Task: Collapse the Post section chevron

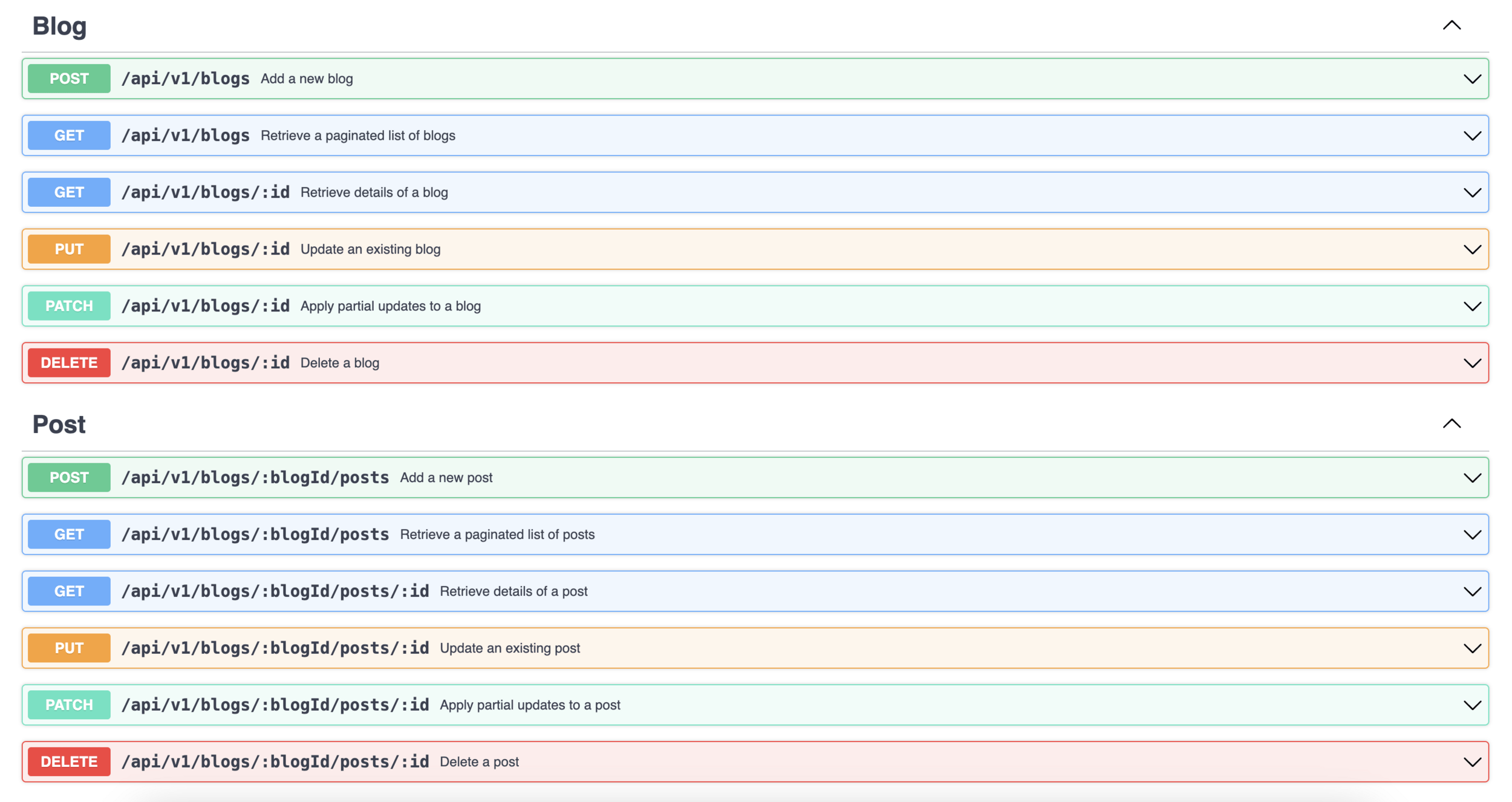Action: (x=1451, y=424)
